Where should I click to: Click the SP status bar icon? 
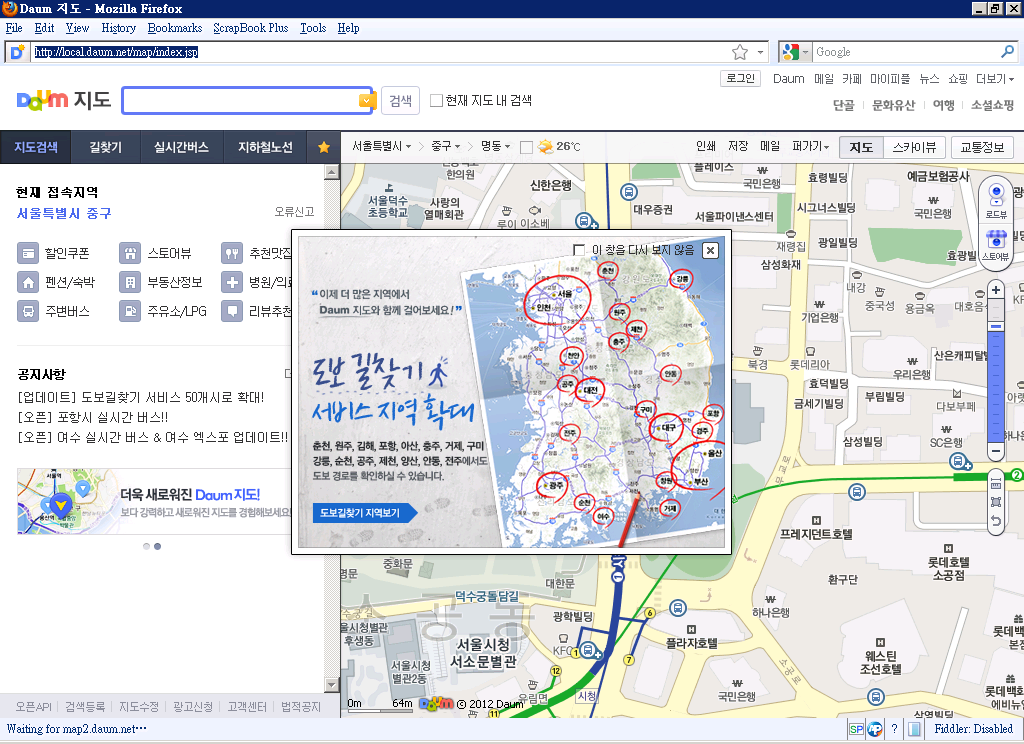856,729
